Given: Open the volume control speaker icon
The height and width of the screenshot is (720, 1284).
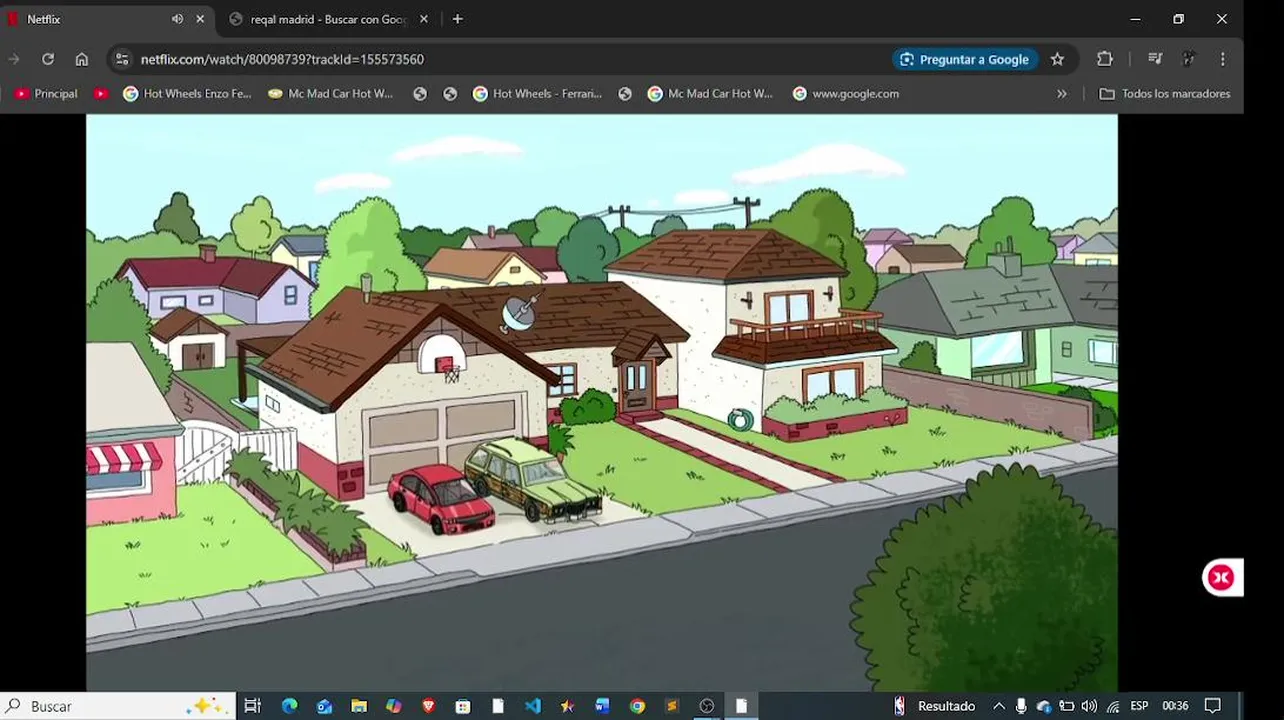Looking at the screenshot, I should [x=1089, y=706].
